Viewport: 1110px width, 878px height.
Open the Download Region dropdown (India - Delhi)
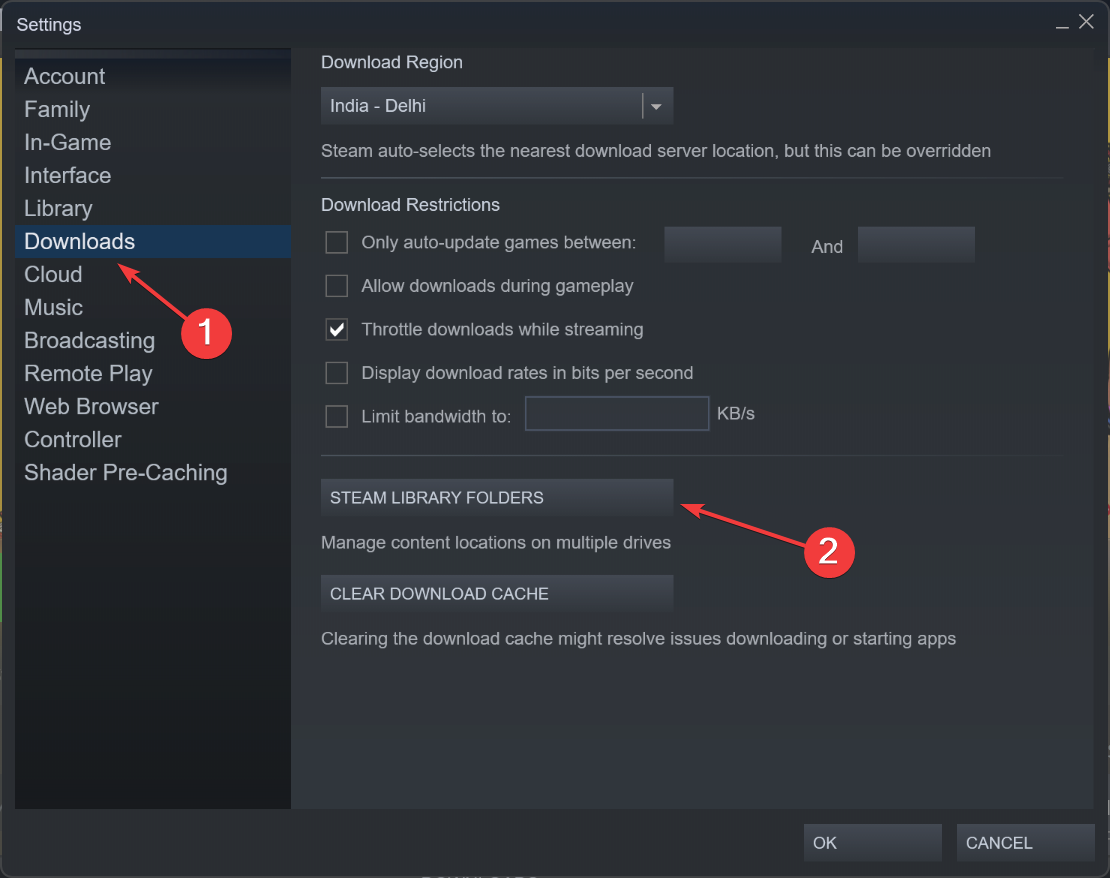[x=496, y=106]
